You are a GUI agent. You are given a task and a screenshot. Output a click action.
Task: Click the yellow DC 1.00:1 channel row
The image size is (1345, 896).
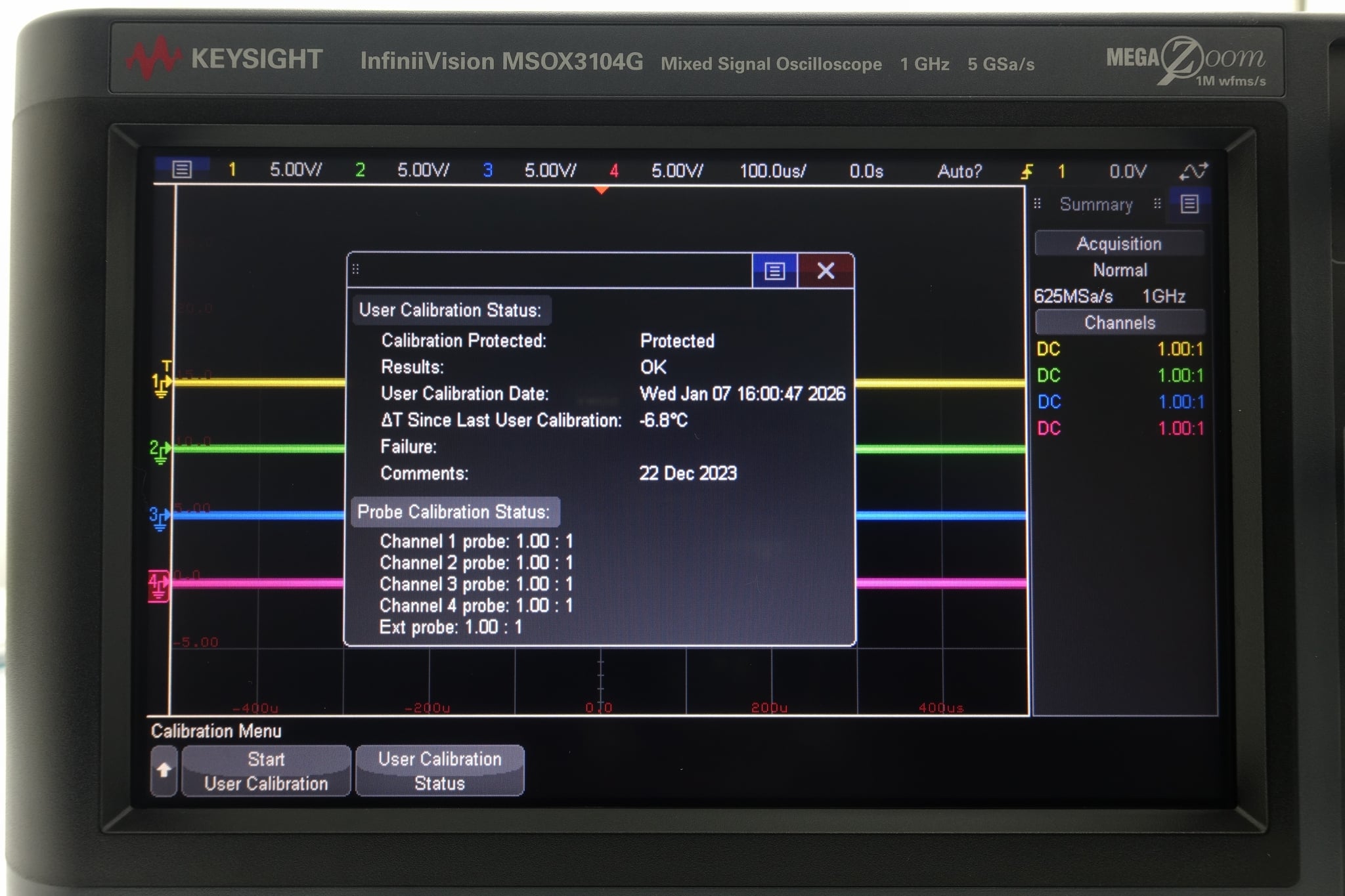pos(1120,349)
